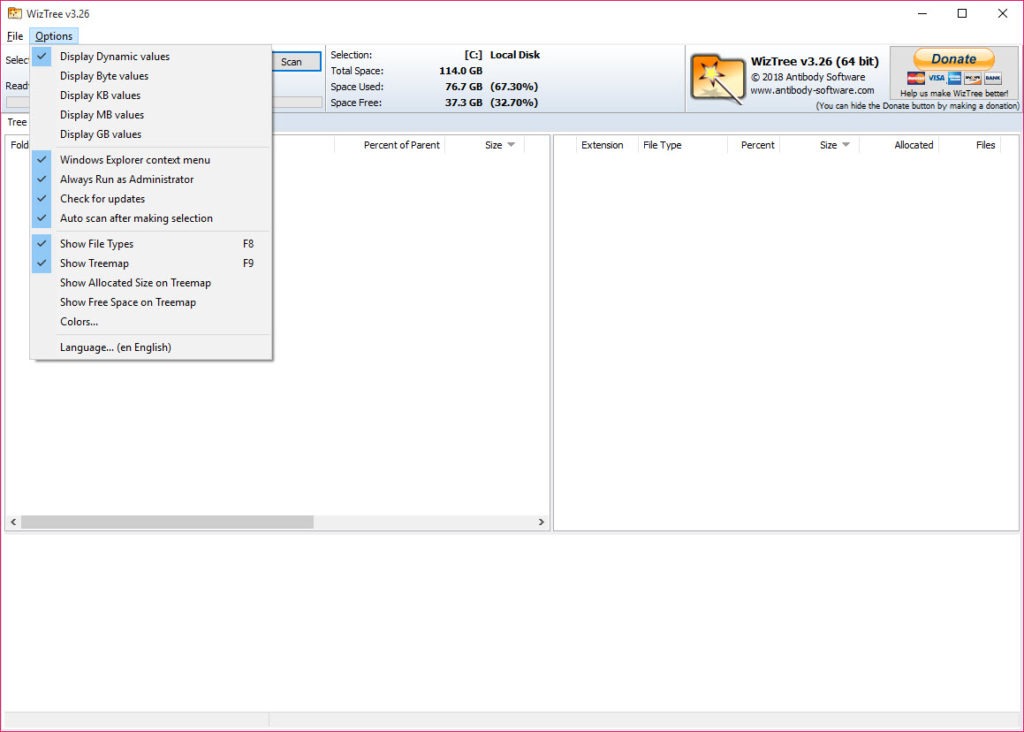Click the Space Free 37.3 GB value
The height and width of the screenshot is (732, 1024).
(x=464, y=103)
